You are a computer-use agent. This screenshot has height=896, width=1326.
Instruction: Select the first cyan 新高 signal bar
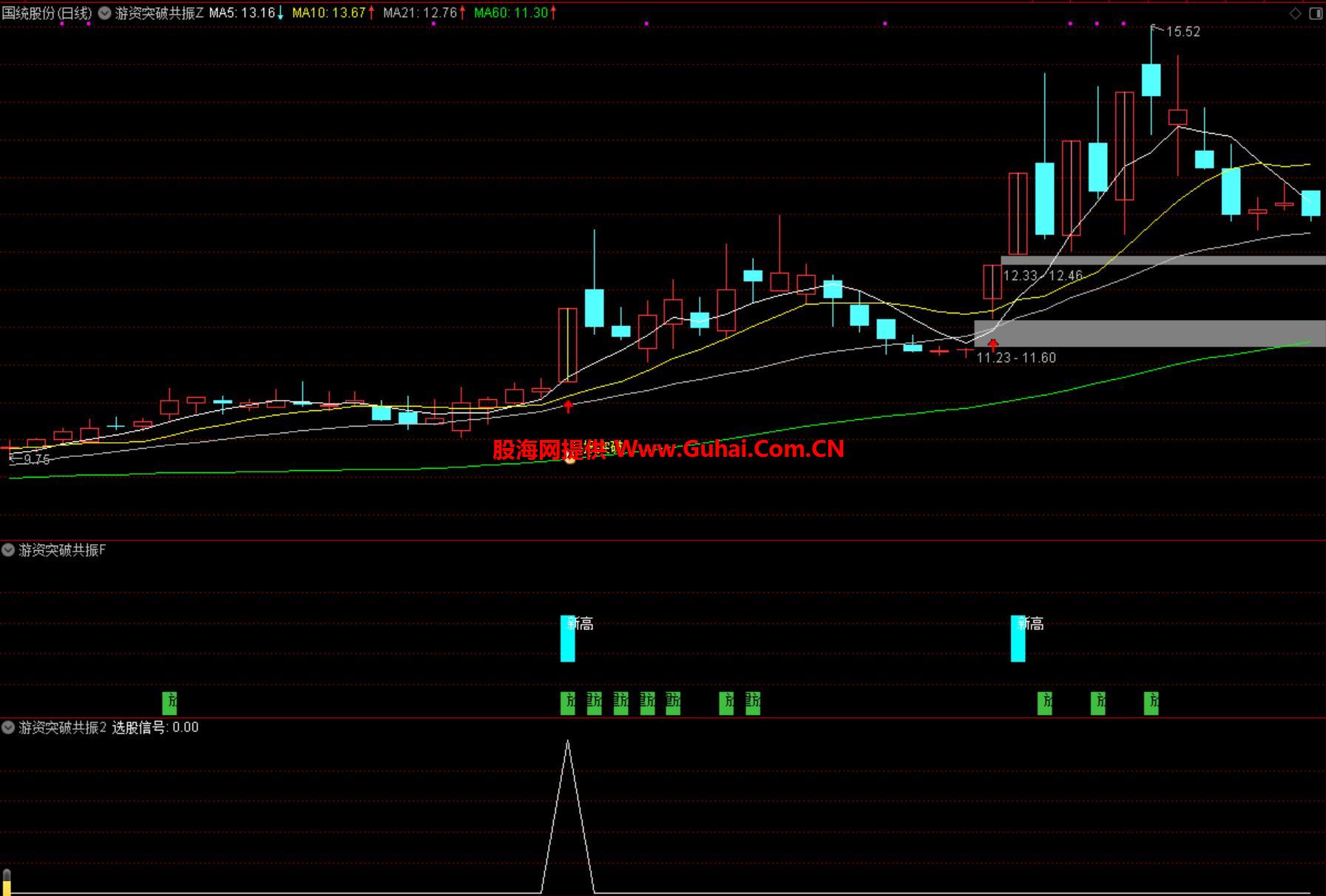click(x=567, y=638)
